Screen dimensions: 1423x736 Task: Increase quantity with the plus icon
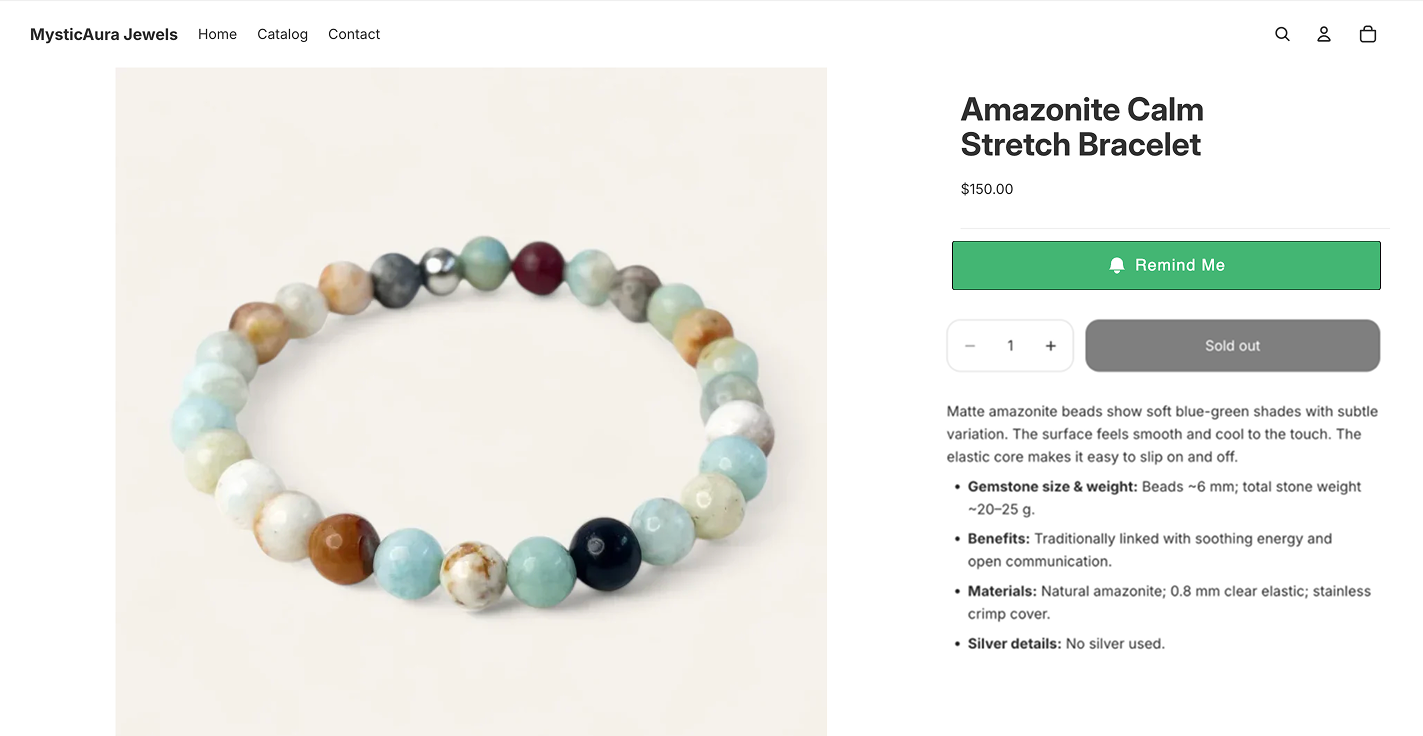click(x=1051, y=346)
